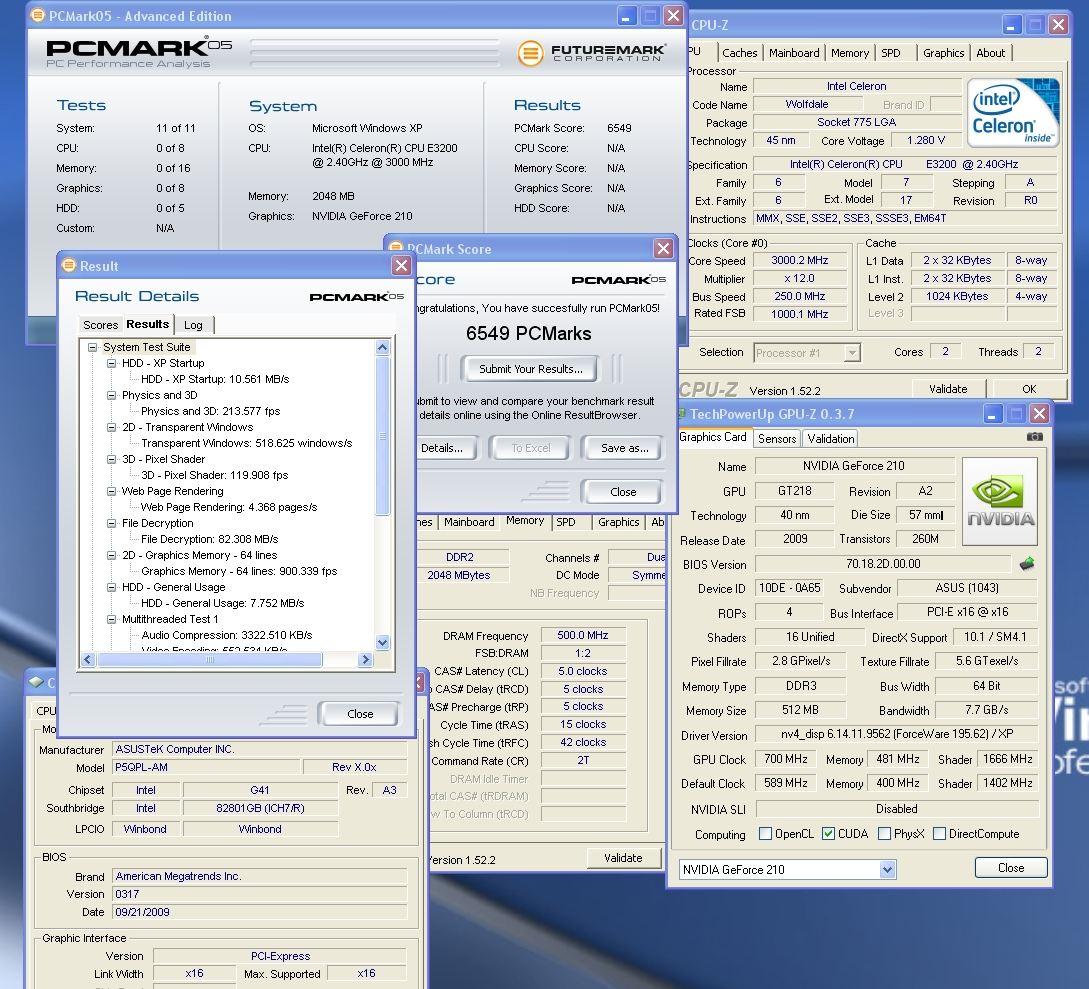Click Close button in GPU-Z window
Image resolution: width=1089 pixels, height=989 pixels.
click(x=1011, y=867)
